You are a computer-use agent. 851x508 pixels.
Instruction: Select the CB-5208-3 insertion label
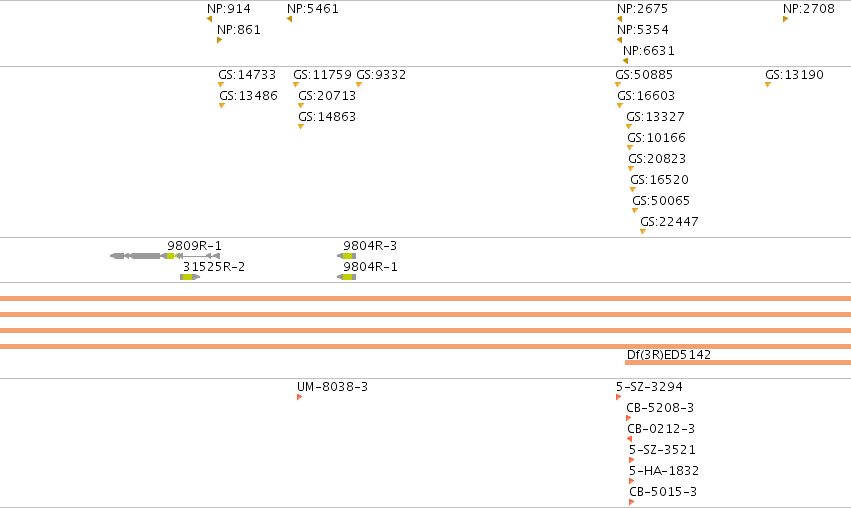pyautogui.click(x=660, y=408)
